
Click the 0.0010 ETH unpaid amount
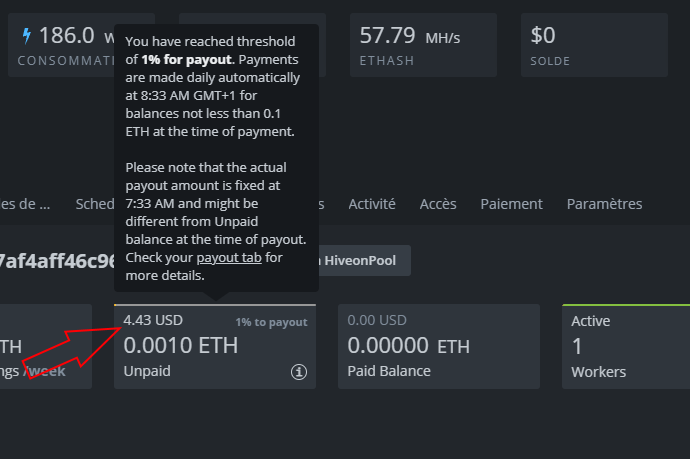182,346
